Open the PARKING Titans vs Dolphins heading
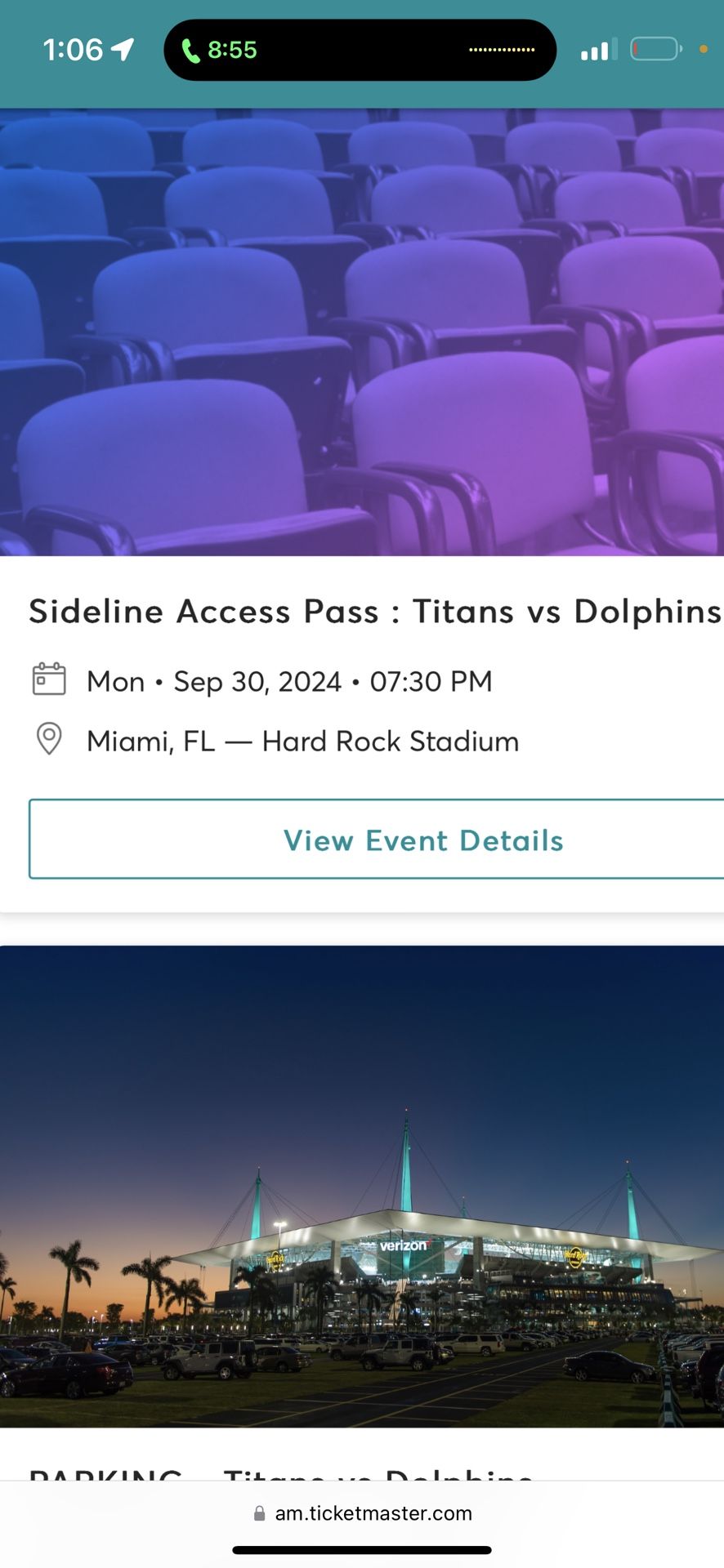 pyautogui.click(x=281, y=1471)
